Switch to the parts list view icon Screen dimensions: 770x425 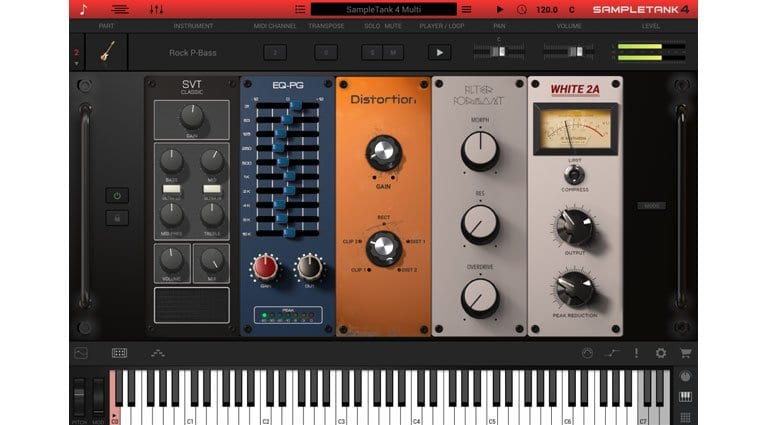tap(120, 9)
